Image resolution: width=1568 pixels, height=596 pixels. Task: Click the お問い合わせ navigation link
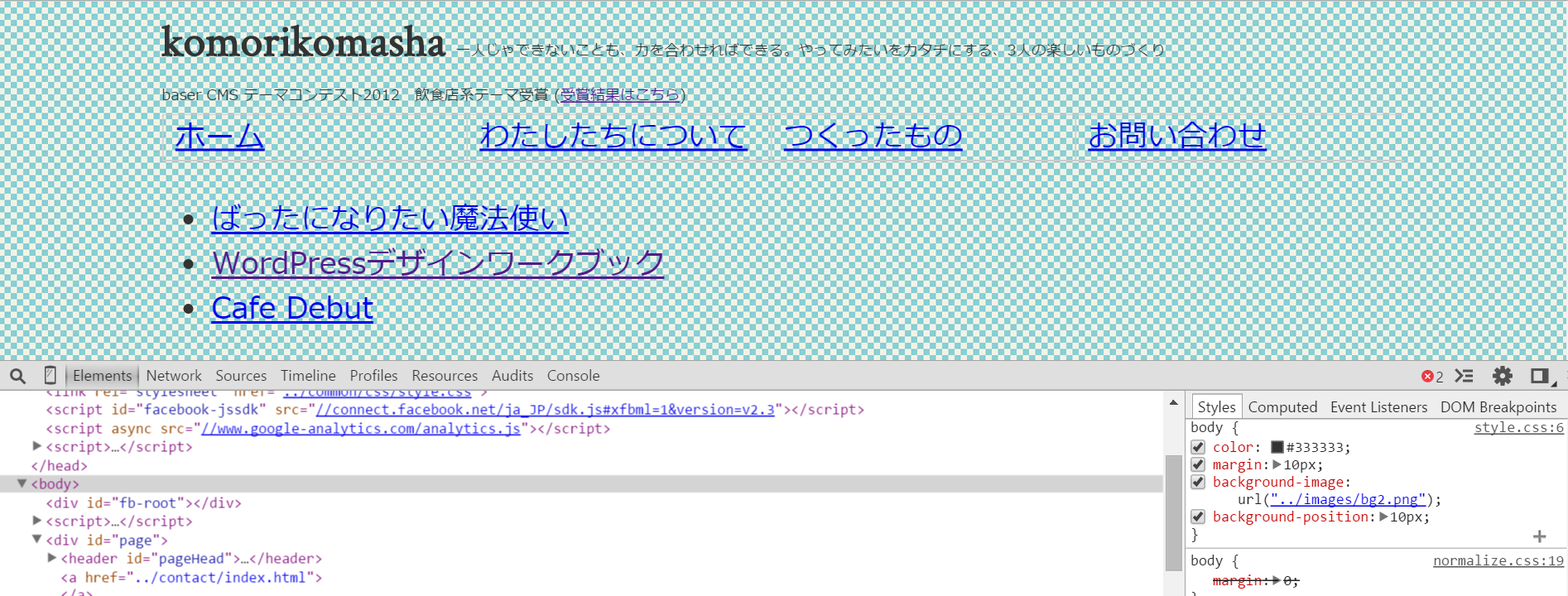1177,136
